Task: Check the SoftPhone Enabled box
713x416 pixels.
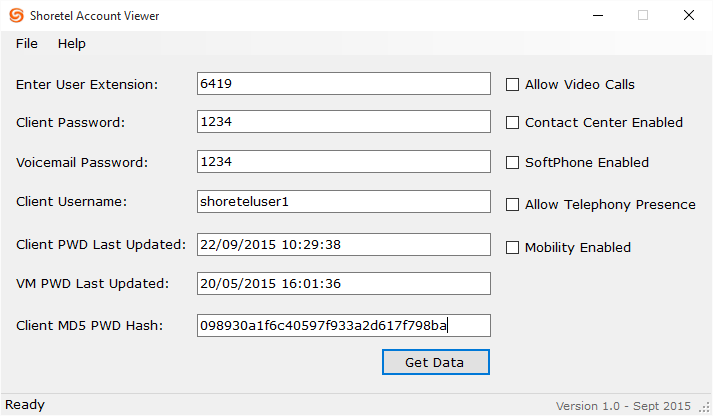Action: (x=513, y=163)
